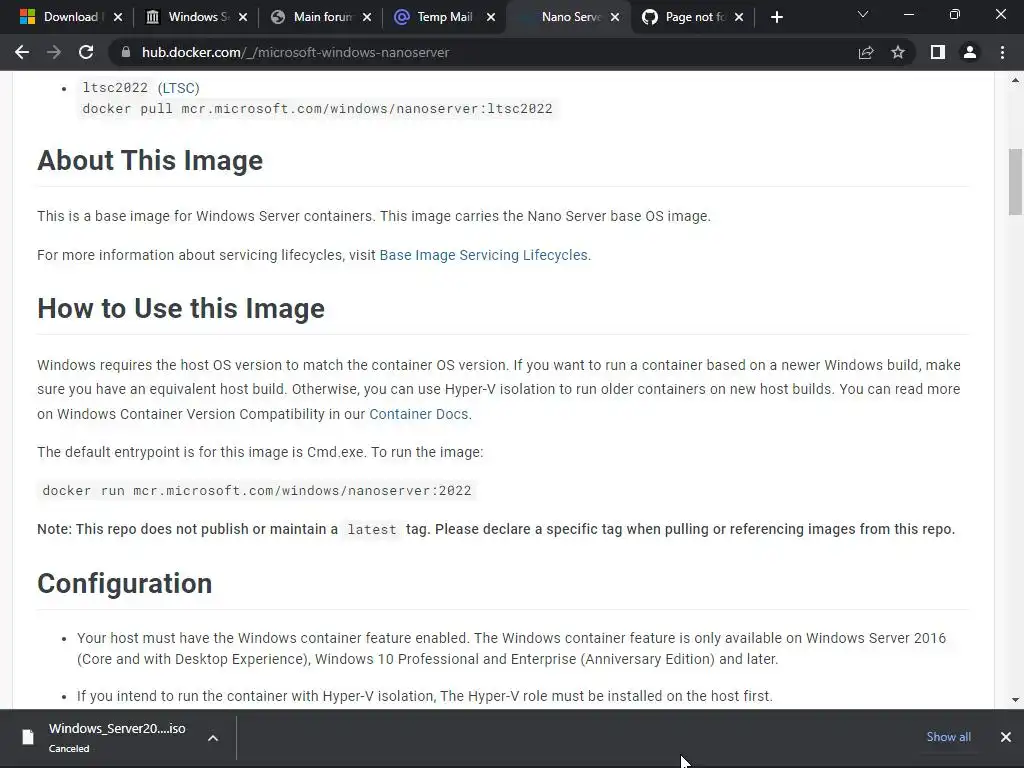Click the ltsc2022 tag name
This screenshot has width=1024, height=768.
(116, 88)
